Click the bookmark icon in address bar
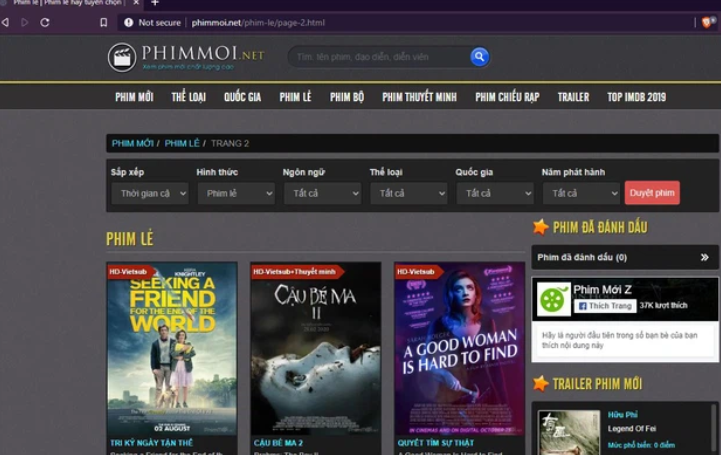The image size is (721, 455). tap(104, 22)
